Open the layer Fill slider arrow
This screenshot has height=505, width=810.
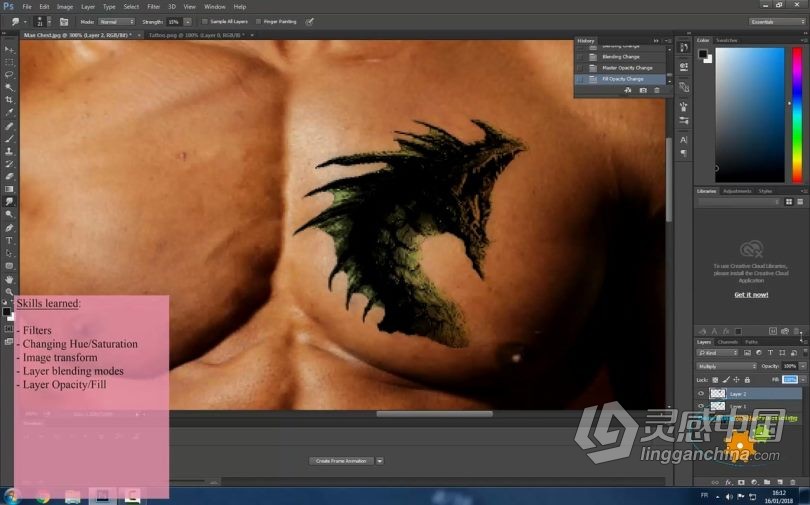click(x=802, y=380)
